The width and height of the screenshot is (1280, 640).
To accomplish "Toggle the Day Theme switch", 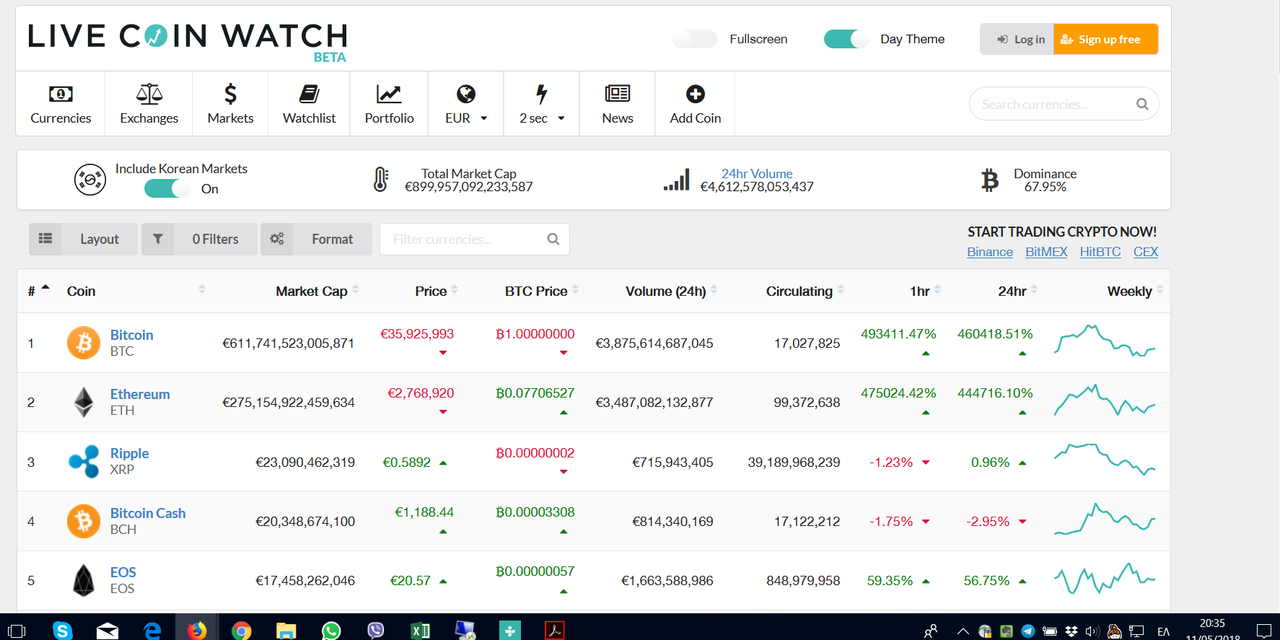I will click(846, 39).
